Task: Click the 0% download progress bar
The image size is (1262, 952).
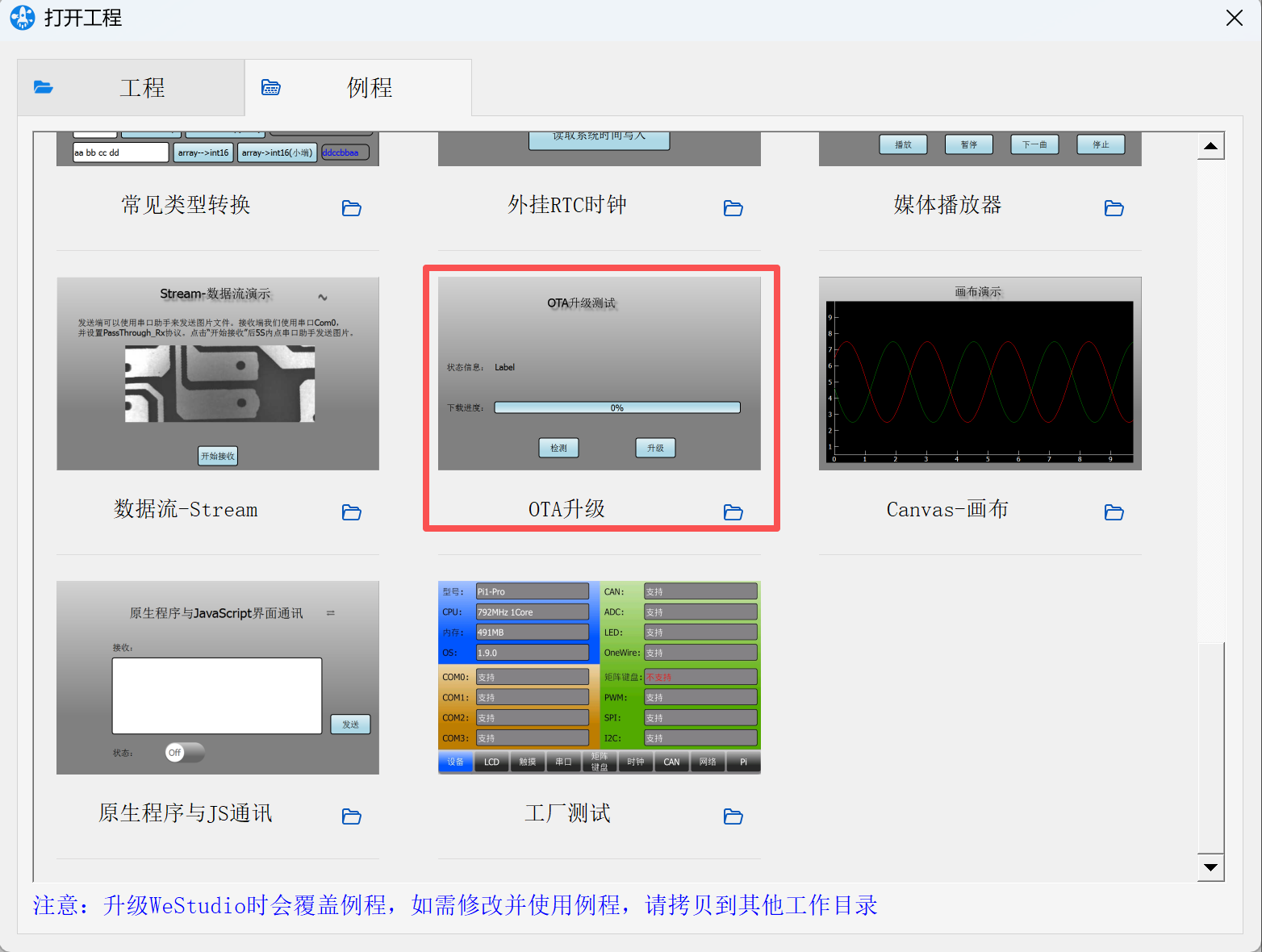Action: (x=616, y=407)
